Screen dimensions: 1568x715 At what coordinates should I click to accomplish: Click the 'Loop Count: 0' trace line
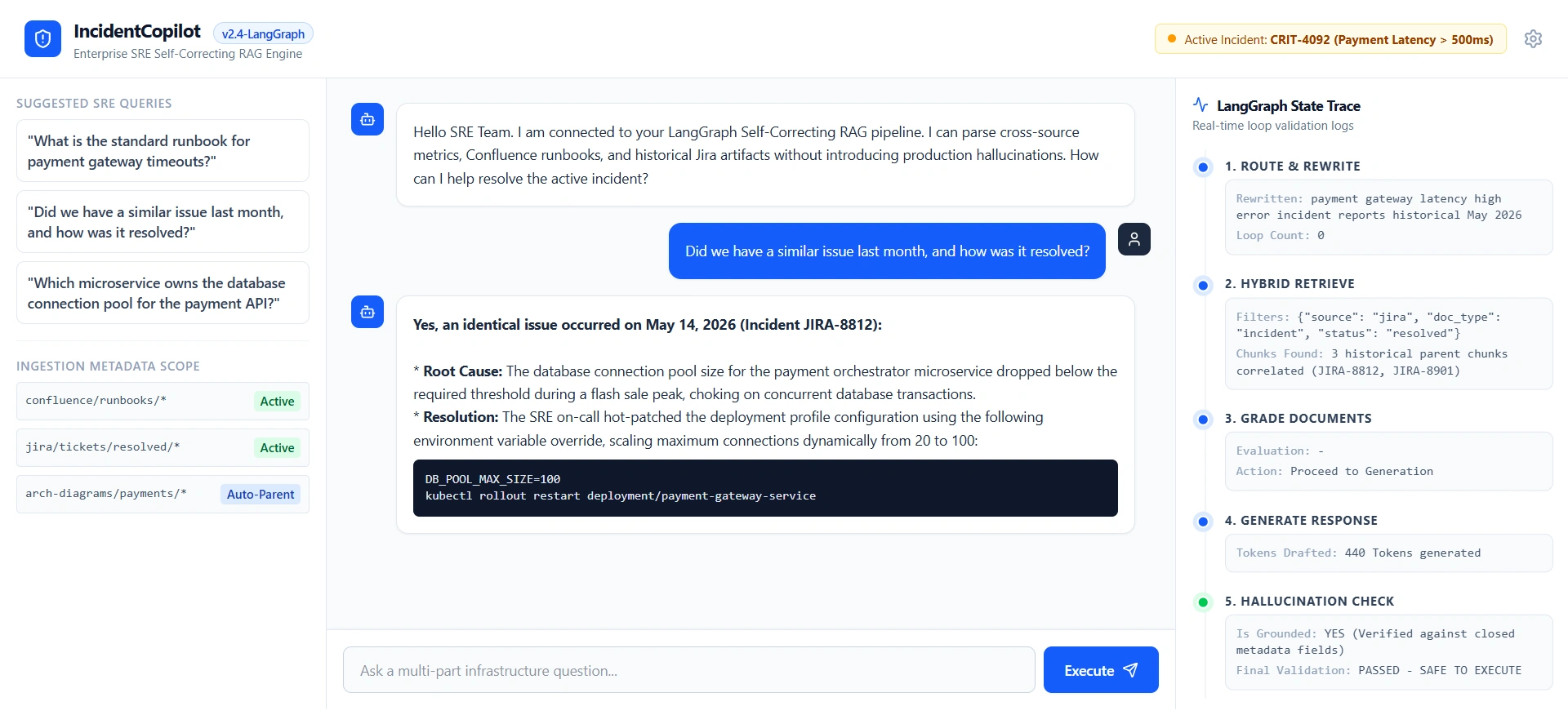[x=1280, y=235]
